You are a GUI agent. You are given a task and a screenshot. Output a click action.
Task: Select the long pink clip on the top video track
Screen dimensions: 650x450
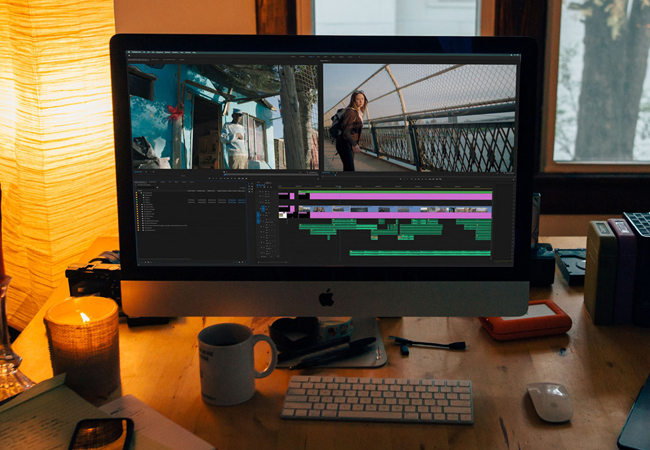[x=400, y=196]
